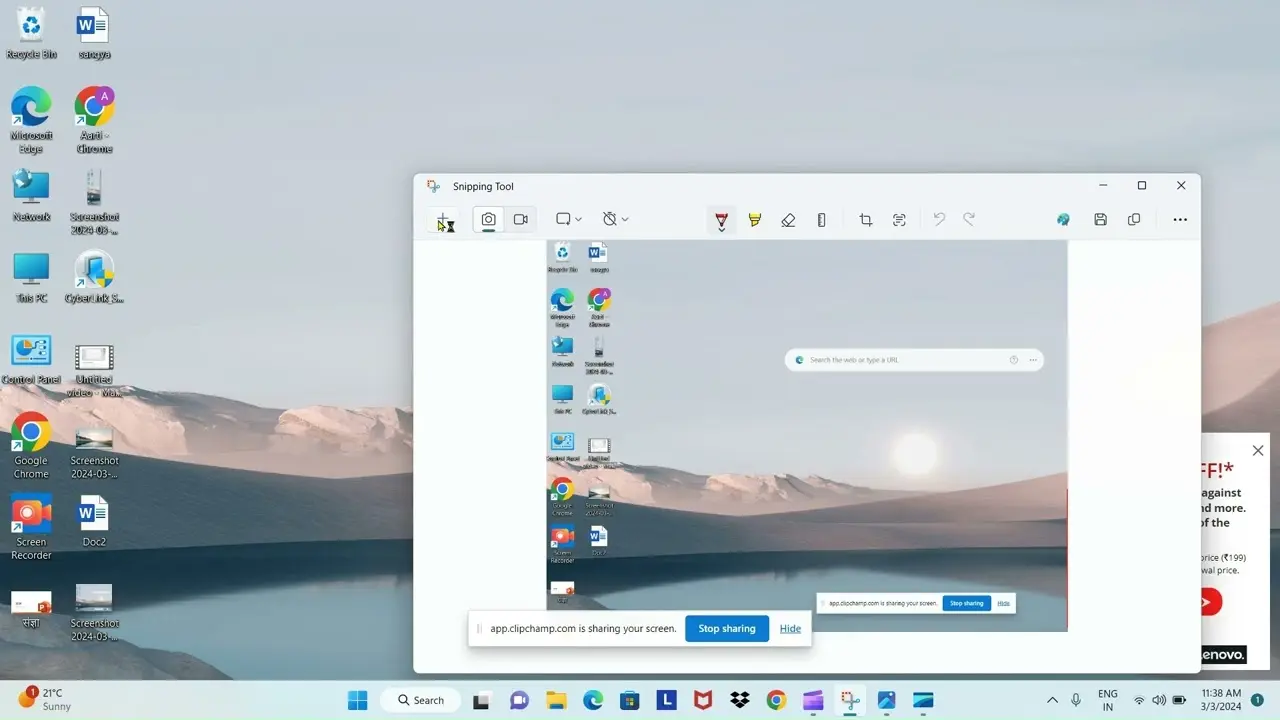Hide the Clipchamp screen sharing bar
The image size is (1280, 720).
click(x=790, y=629)
